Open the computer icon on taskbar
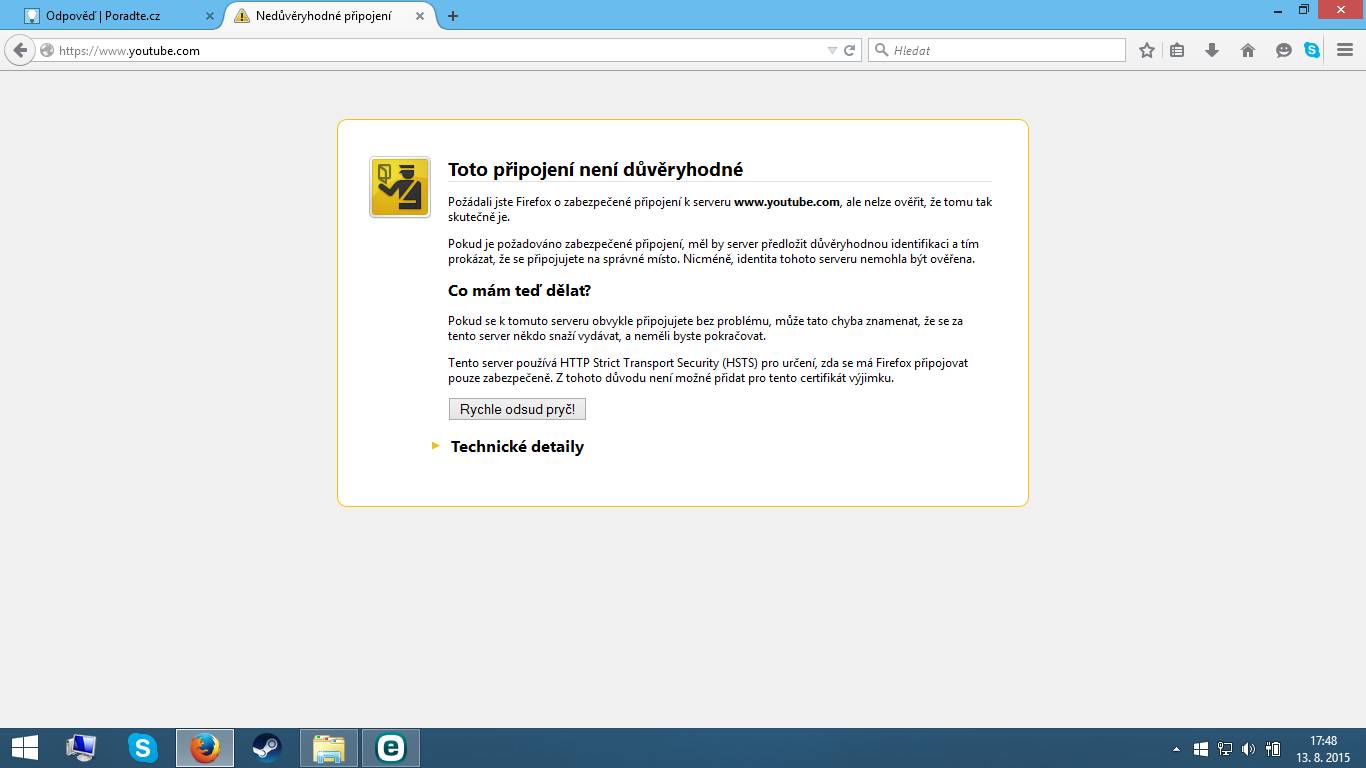This screenshot has width=1366, height=768. [x=81, y=748]
